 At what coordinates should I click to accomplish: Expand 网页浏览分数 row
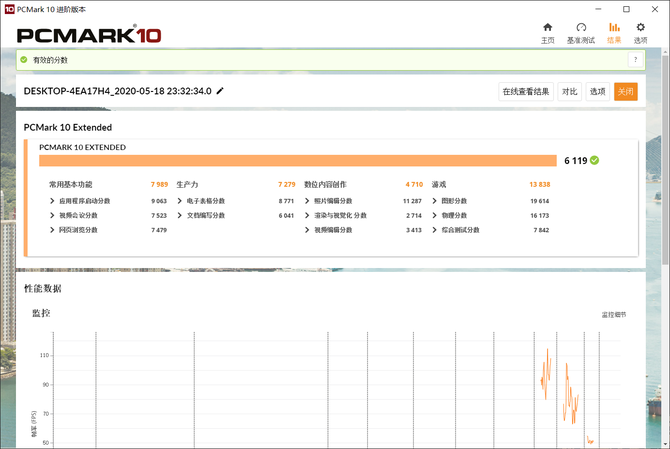(x=52, y=230)
